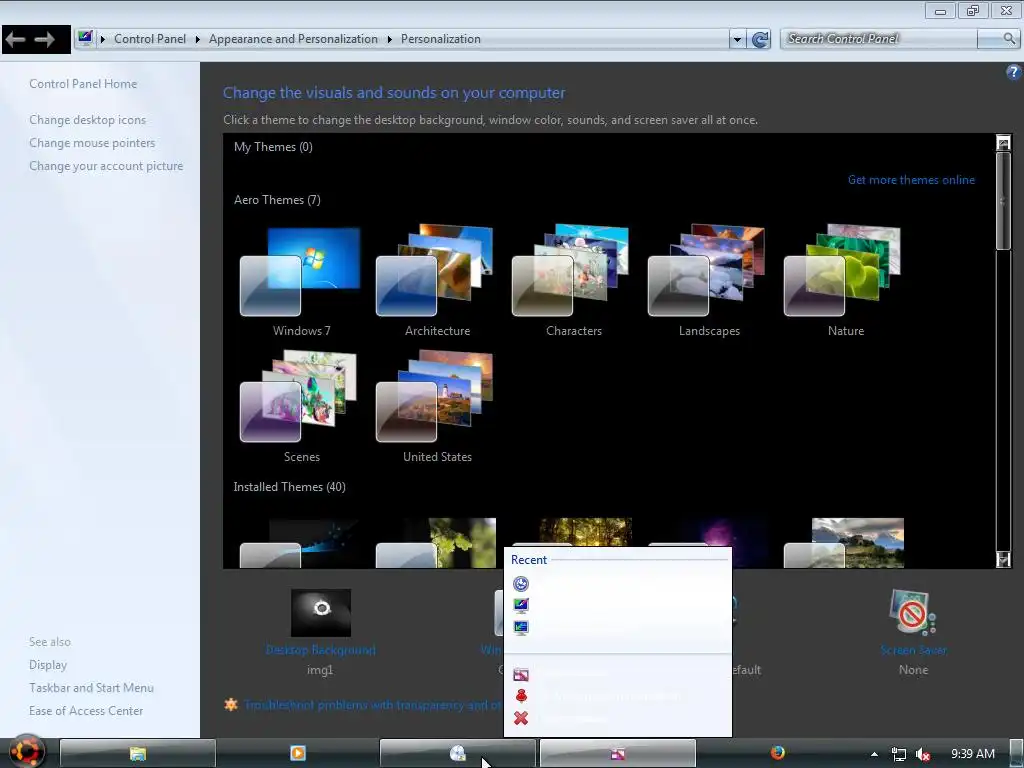
Task: Expand the Control Panel breadcrumb arrow
Action: (x=197, y=39)
